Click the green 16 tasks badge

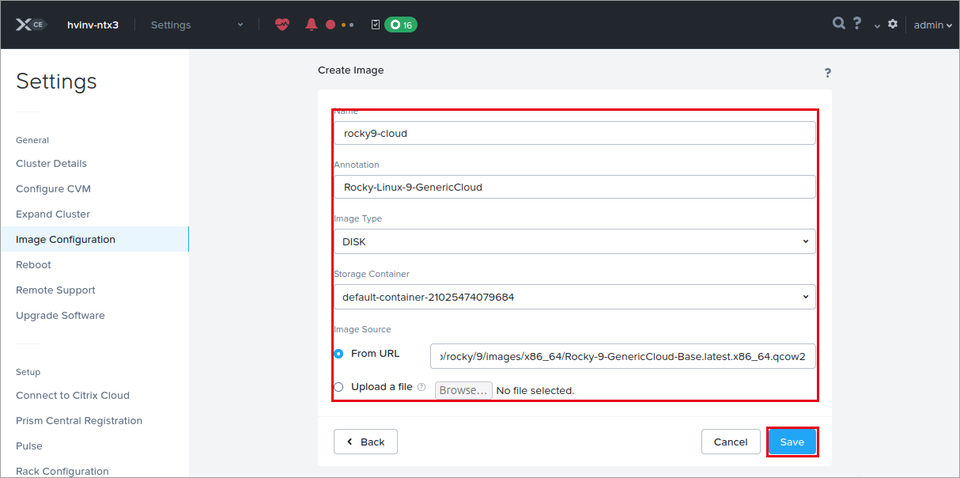[x=401, y=25]
